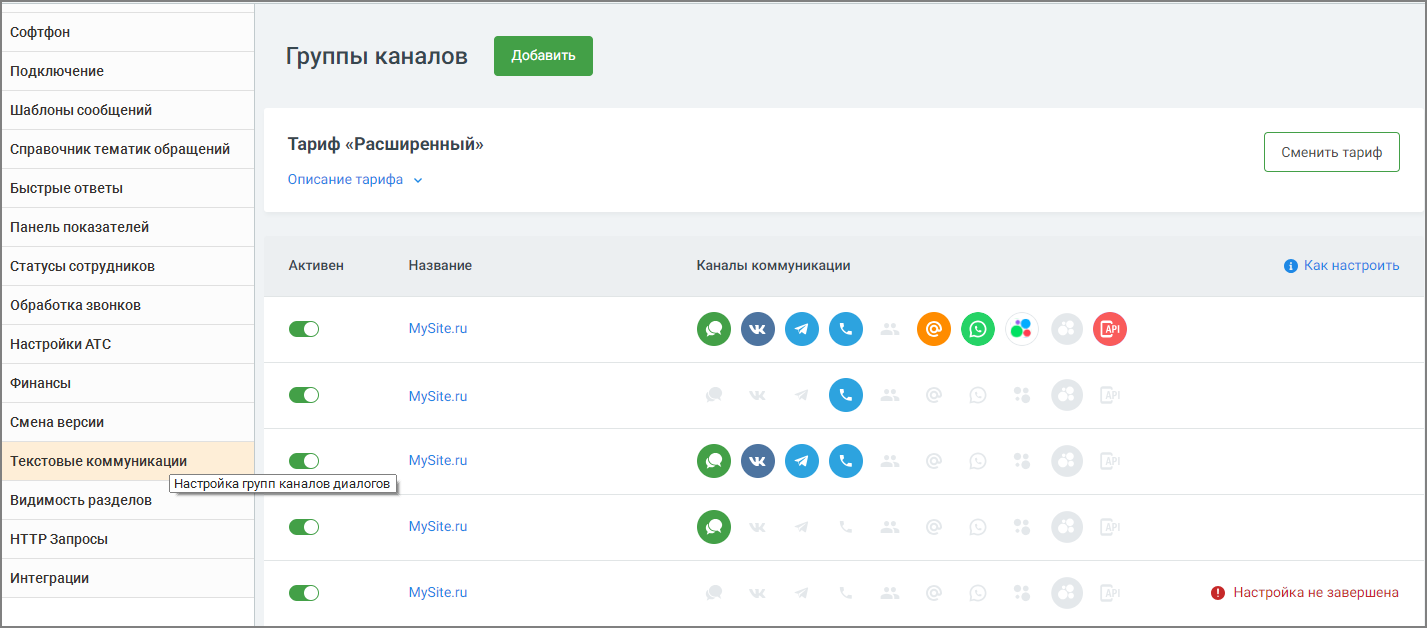
Task: Click the red API channel icon
Action: point(1110,329)
